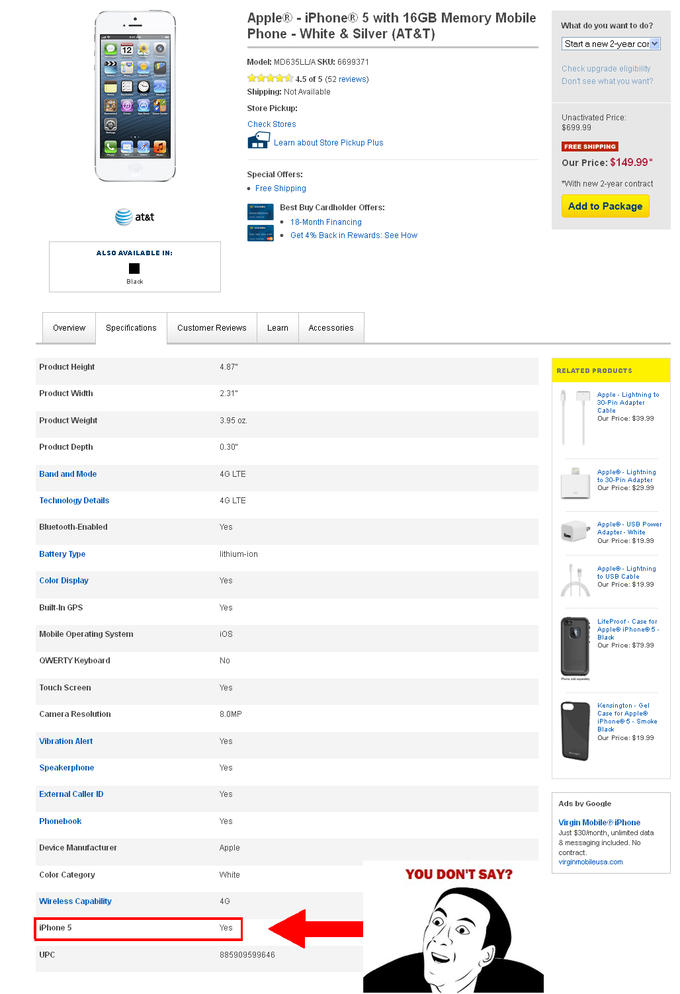Click the Lightning to 30-Pin Adapter Cable image
The height and width of the screenshot is (994, 680).
point(575,417)
